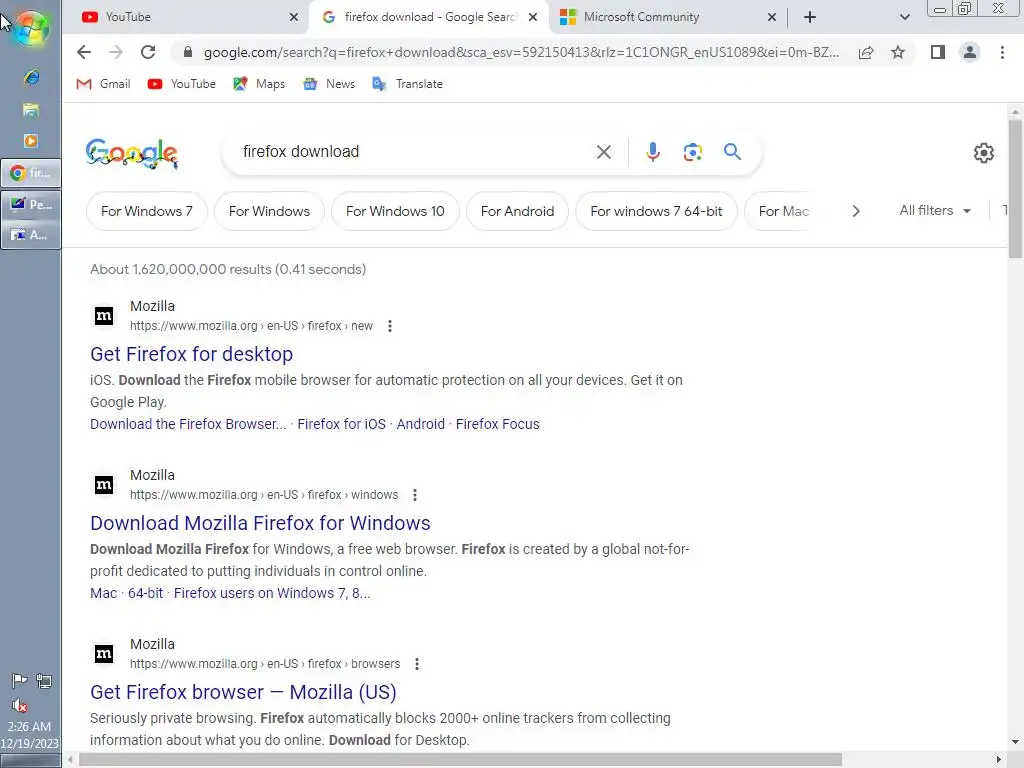Search by image with the Google Lens icon
Image resolution: width=1024 pixels, height=768 pixels.
[x=693, y=152]
